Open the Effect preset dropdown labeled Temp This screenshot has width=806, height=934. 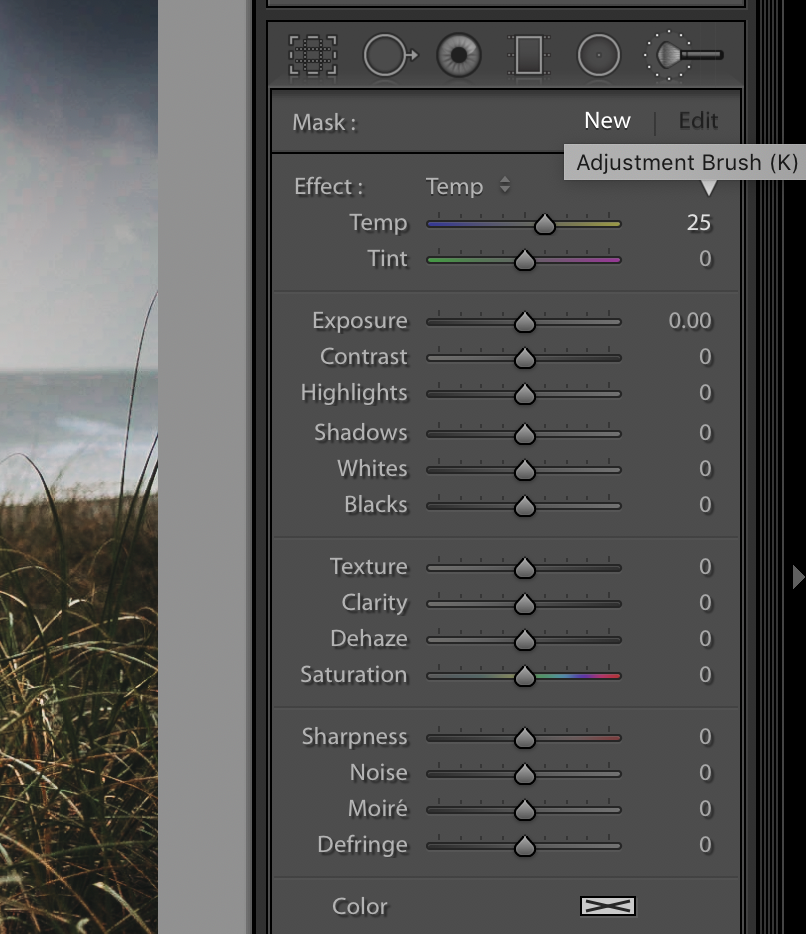468,186
